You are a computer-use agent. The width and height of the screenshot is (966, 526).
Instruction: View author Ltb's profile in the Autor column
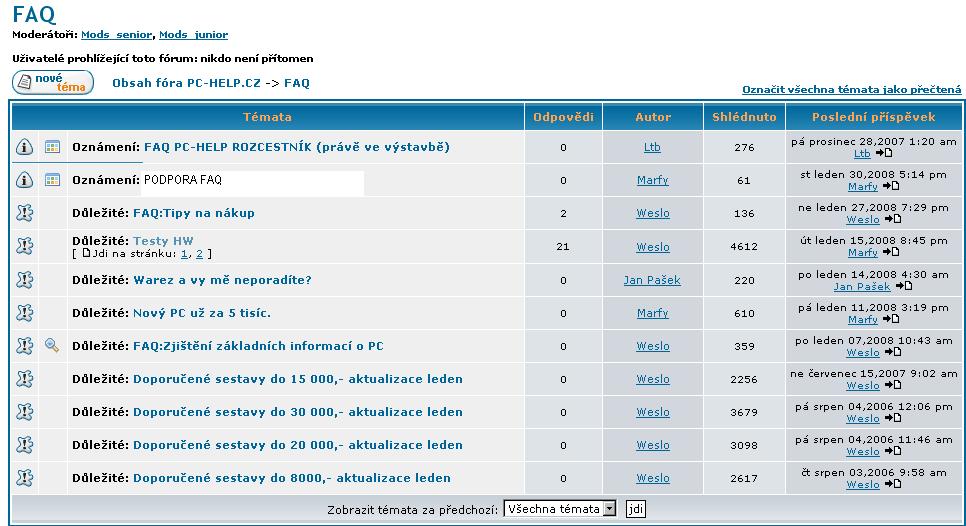coord(652,147)
